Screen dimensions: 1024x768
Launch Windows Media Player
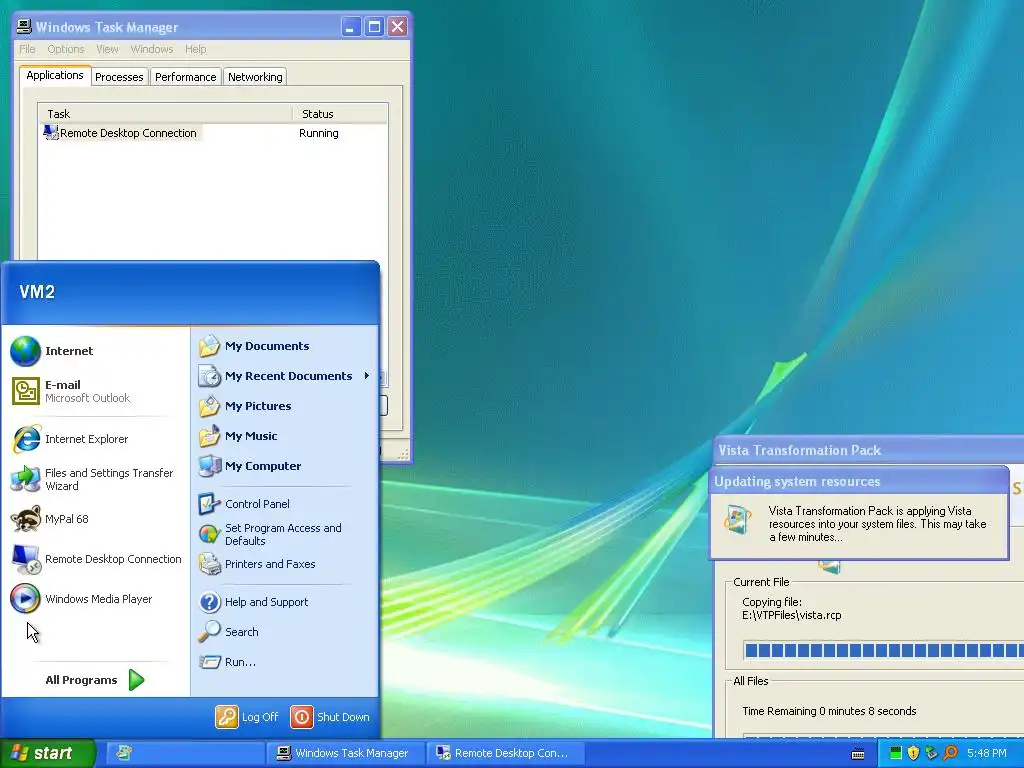point(82,599)
